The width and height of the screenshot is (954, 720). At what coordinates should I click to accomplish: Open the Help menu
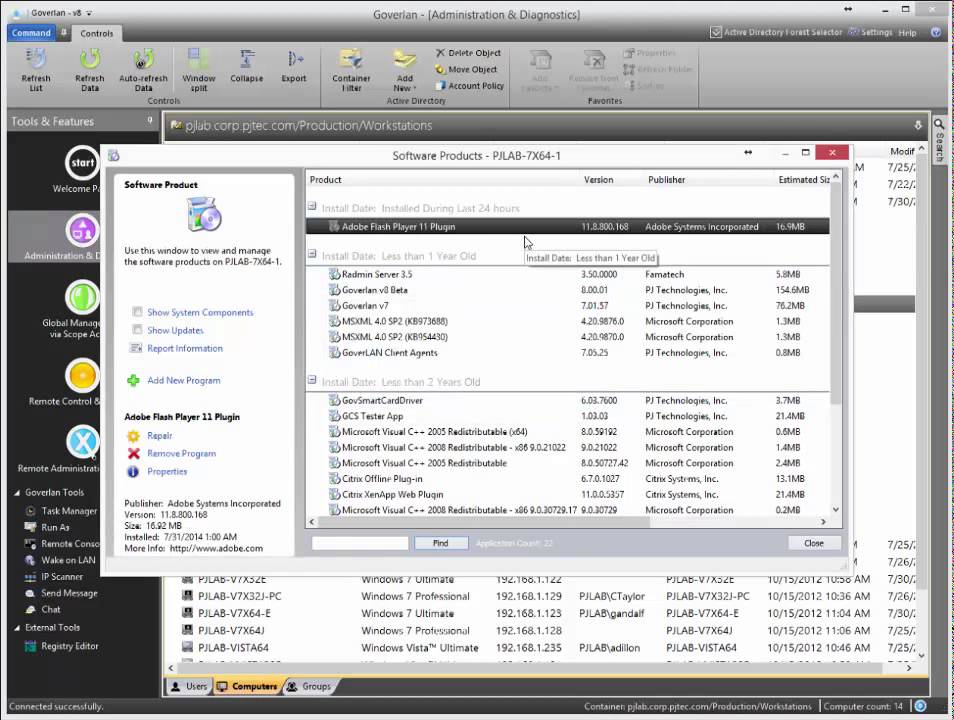click(907, 33)
